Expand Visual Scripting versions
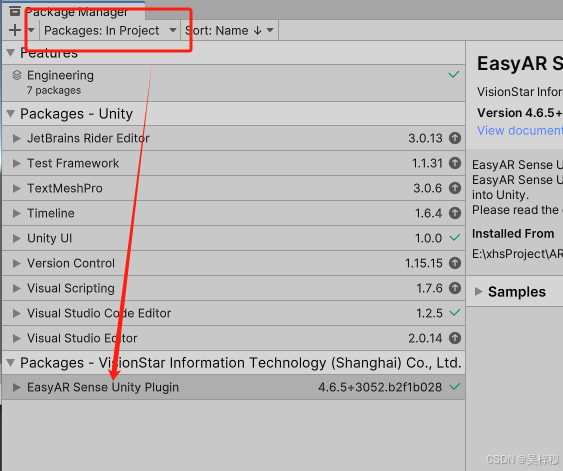Image resolution: width=563 pixels, height=471 pixels. click(17, 288)
